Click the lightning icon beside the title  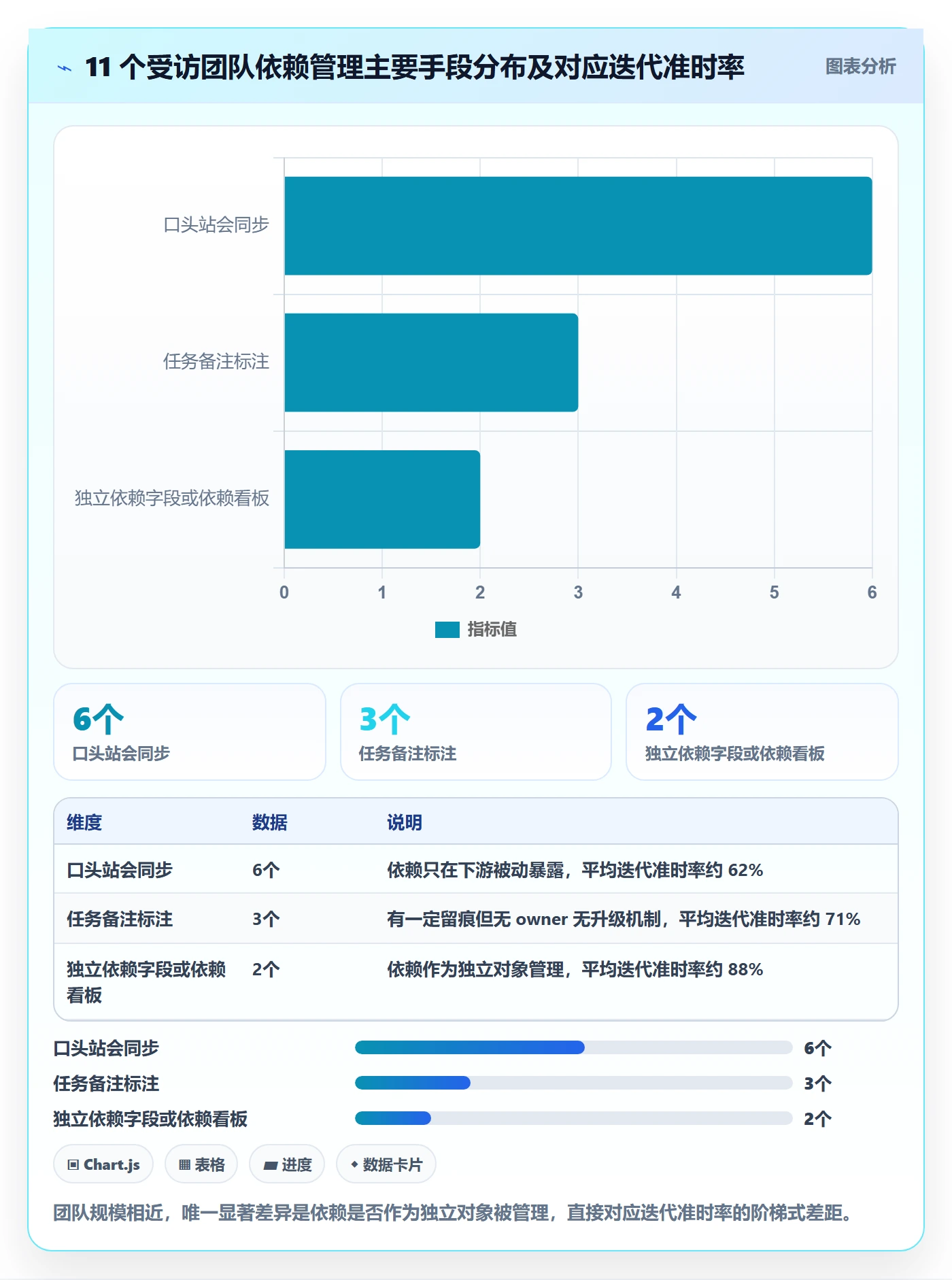[65, 67]
